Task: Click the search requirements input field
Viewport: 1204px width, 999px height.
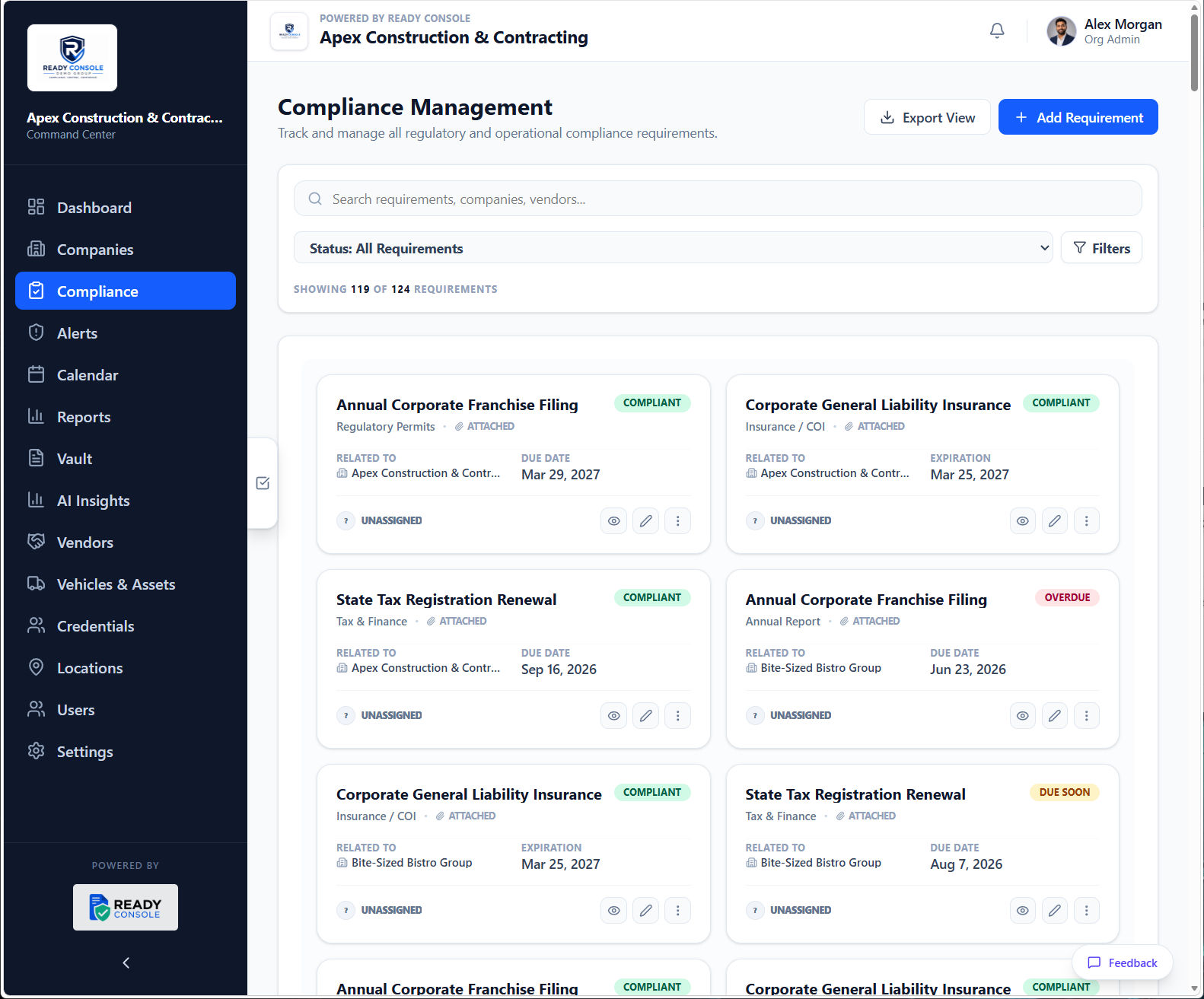Action: (x=718, y=199)
